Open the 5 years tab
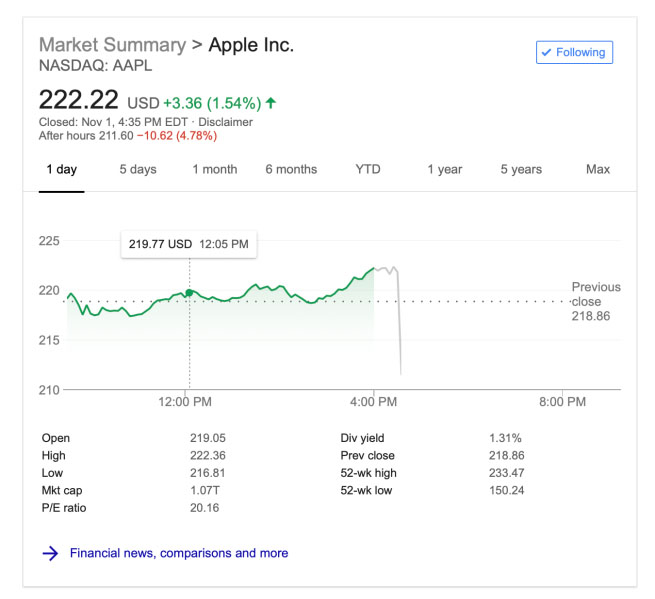This screenshot has height=599, width=655. 521,169
